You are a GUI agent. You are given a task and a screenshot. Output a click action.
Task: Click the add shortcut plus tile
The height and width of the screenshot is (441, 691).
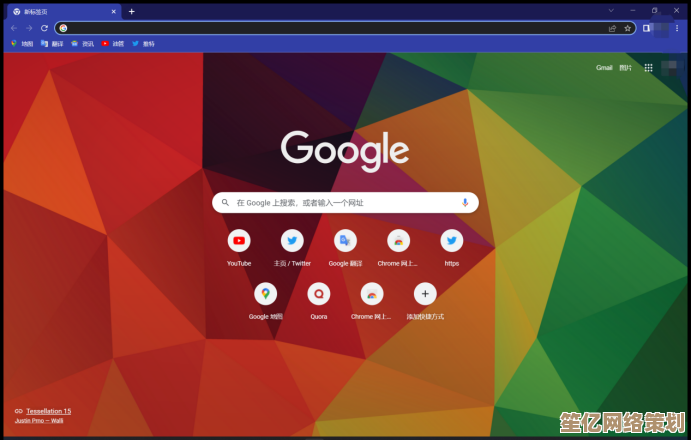425,294
